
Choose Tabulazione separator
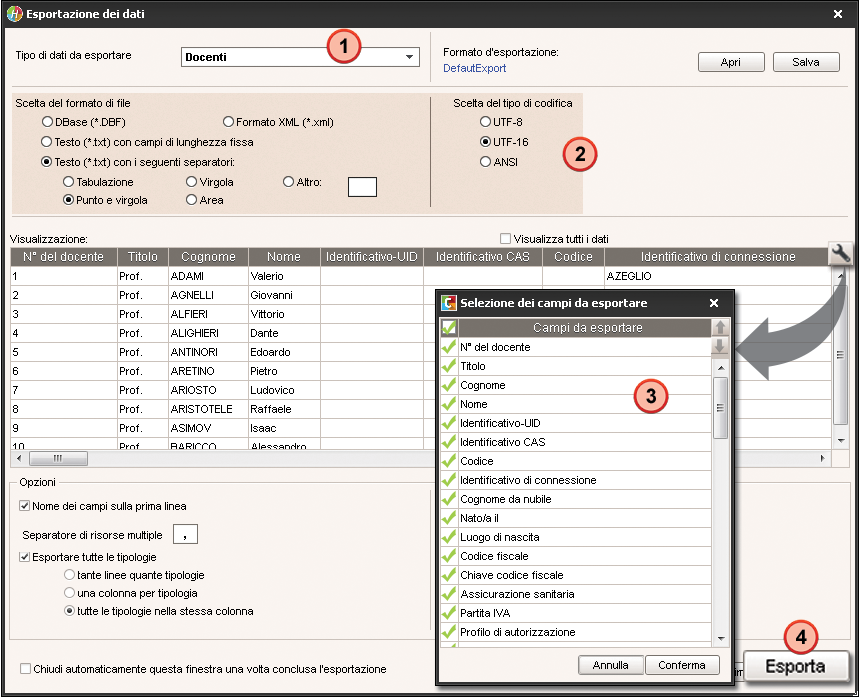(68, 182)
